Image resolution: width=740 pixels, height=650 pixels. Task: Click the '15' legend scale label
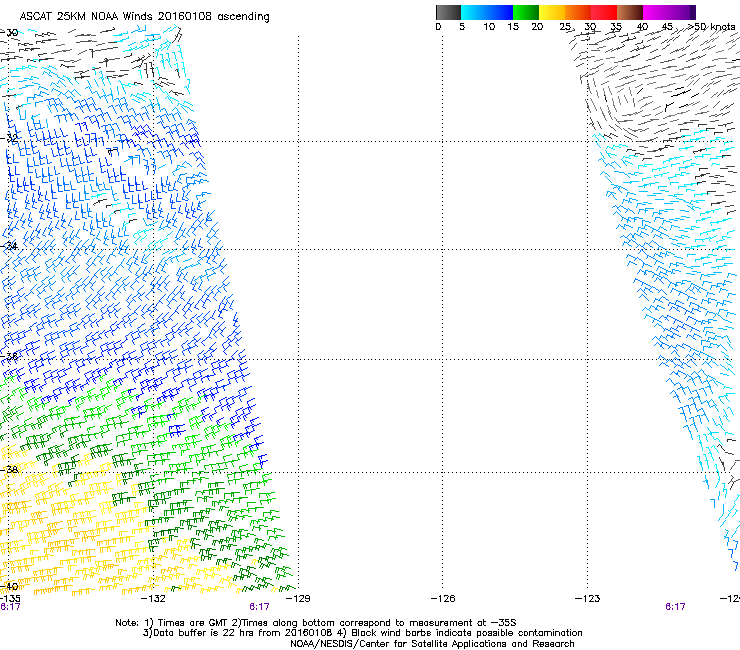[513, 27]
